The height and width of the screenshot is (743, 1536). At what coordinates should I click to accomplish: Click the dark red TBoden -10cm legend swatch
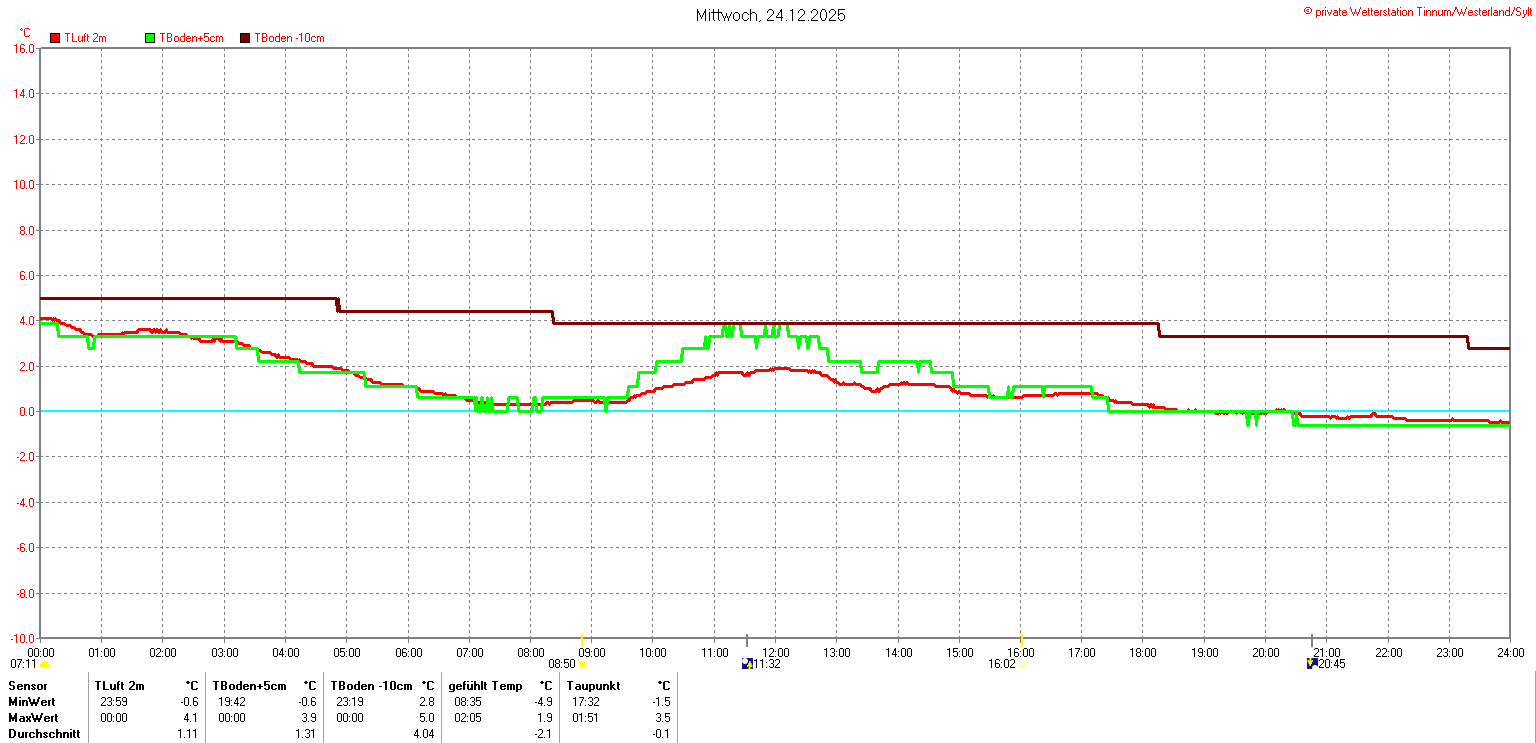coord(245,38)
